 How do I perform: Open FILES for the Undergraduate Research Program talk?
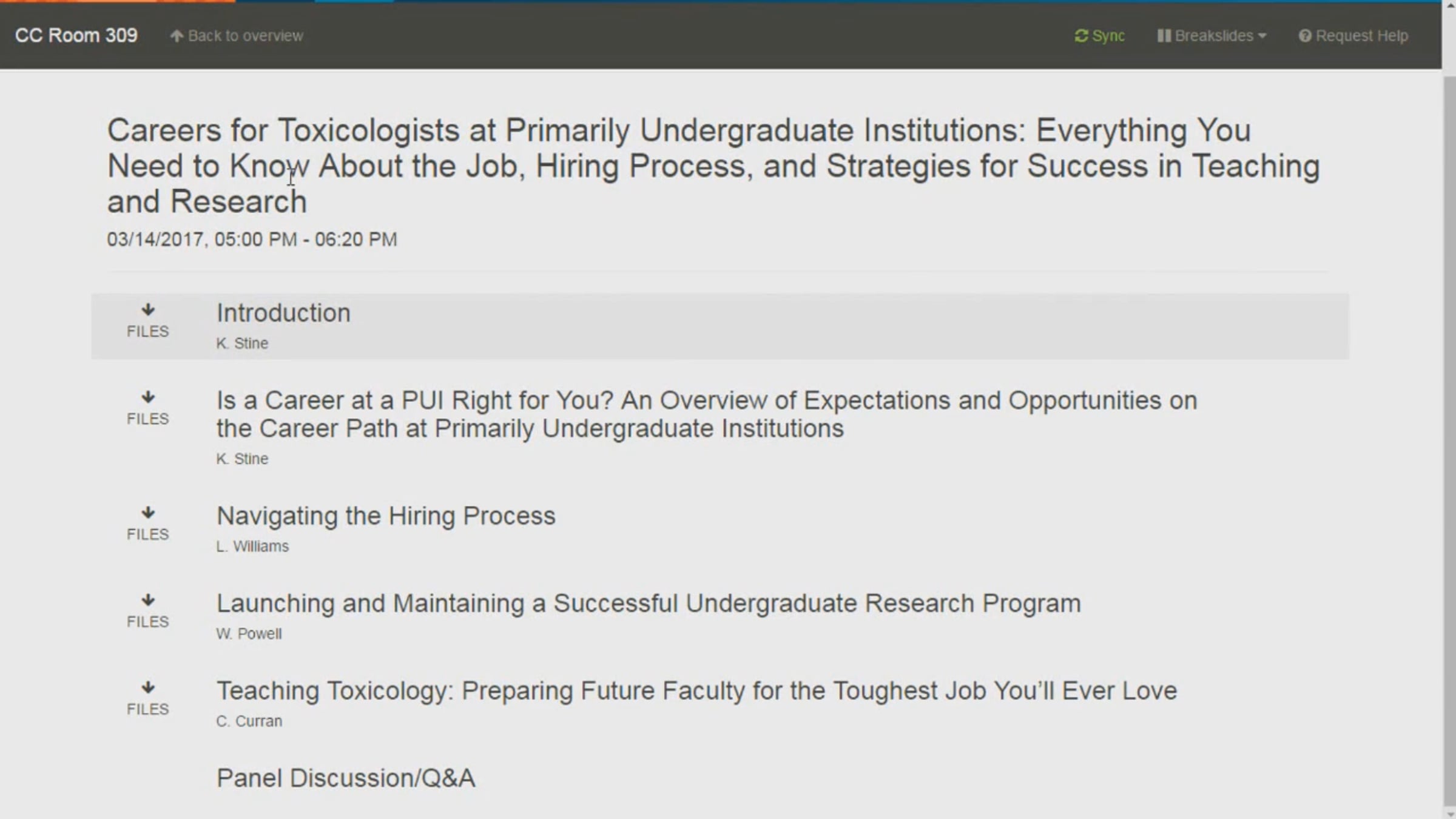click(147, 612)
